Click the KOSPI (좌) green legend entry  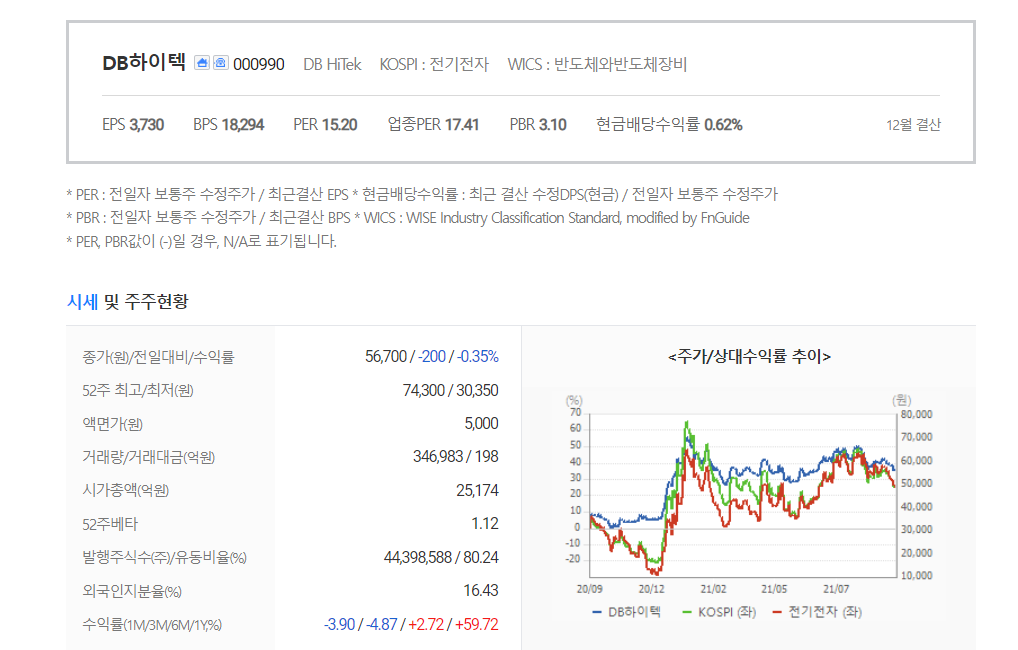[719, 612]
